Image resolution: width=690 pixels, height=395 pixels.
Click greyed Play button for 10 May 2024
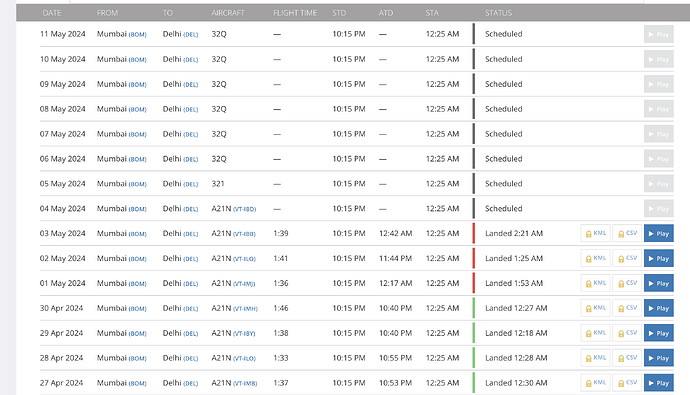[658, 59]
